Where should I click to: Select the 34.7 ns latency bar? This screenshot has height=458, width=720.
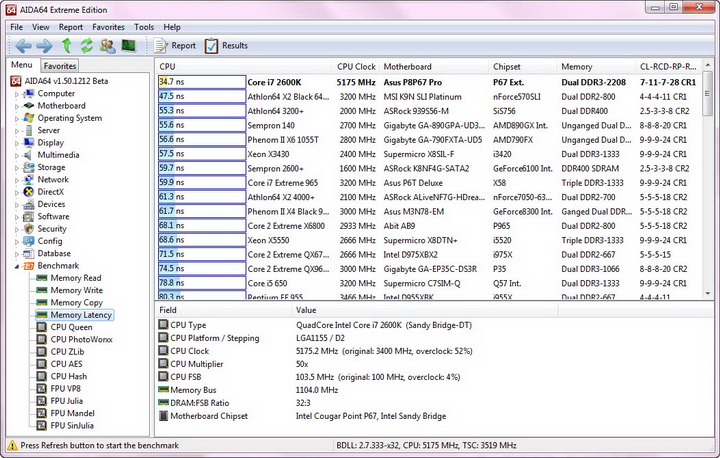point(202,82)
